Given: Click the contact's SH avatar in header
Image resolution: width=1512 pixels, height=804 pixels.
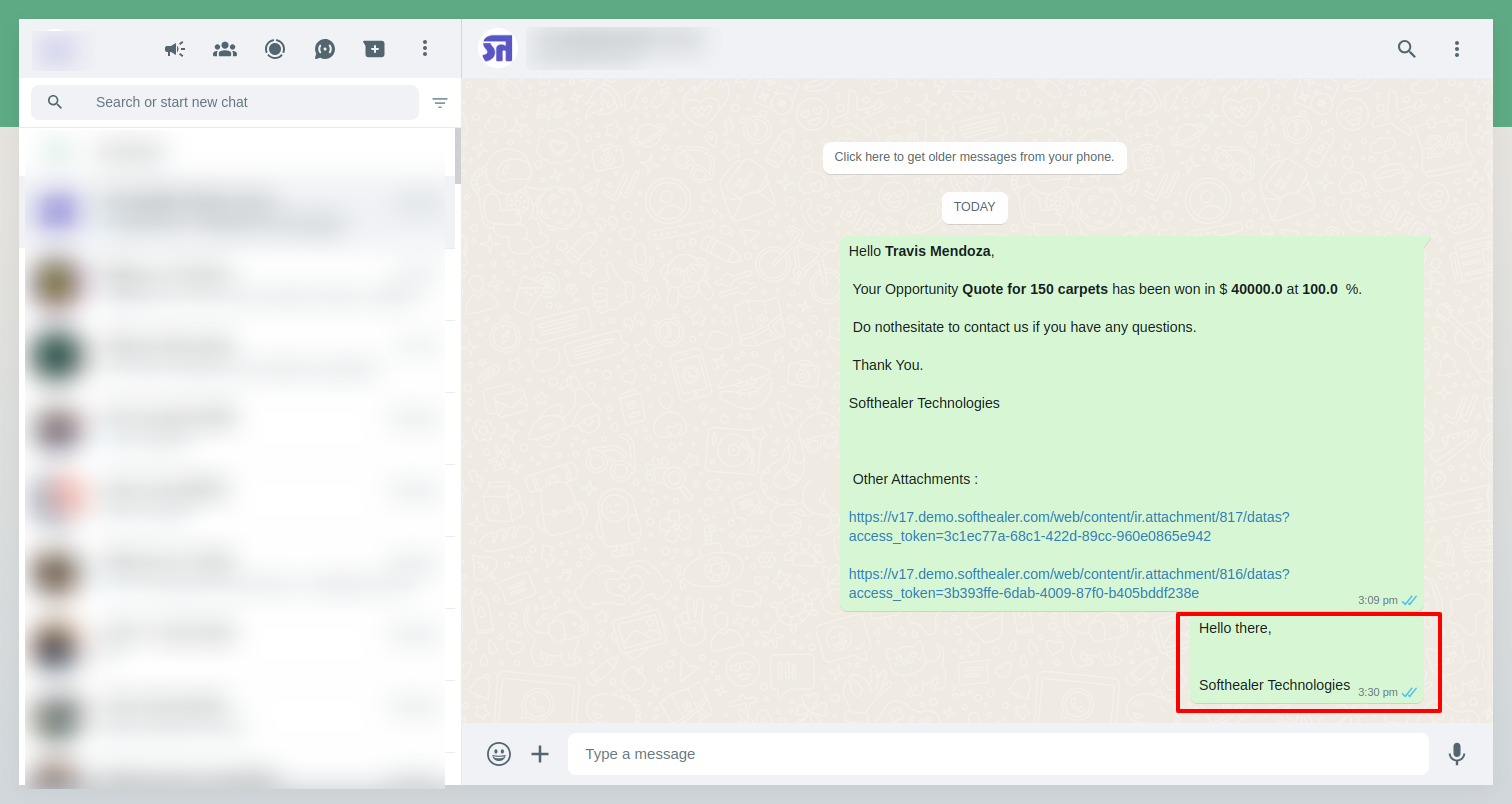Looking at the screenshot, I should pyautogui.click(x=497, y=48).
